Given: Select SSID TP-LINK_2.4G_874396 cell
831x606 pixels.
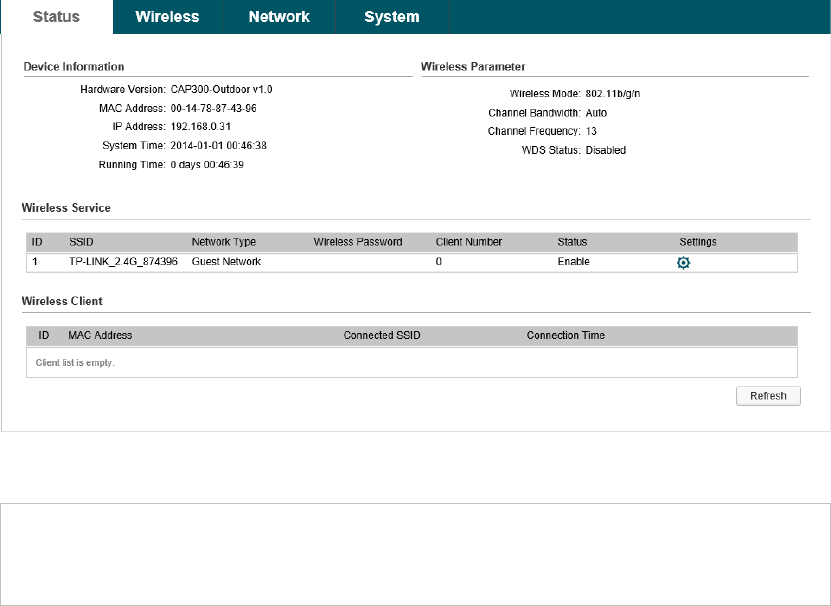Looking at the screenshot, I should 123,261.
